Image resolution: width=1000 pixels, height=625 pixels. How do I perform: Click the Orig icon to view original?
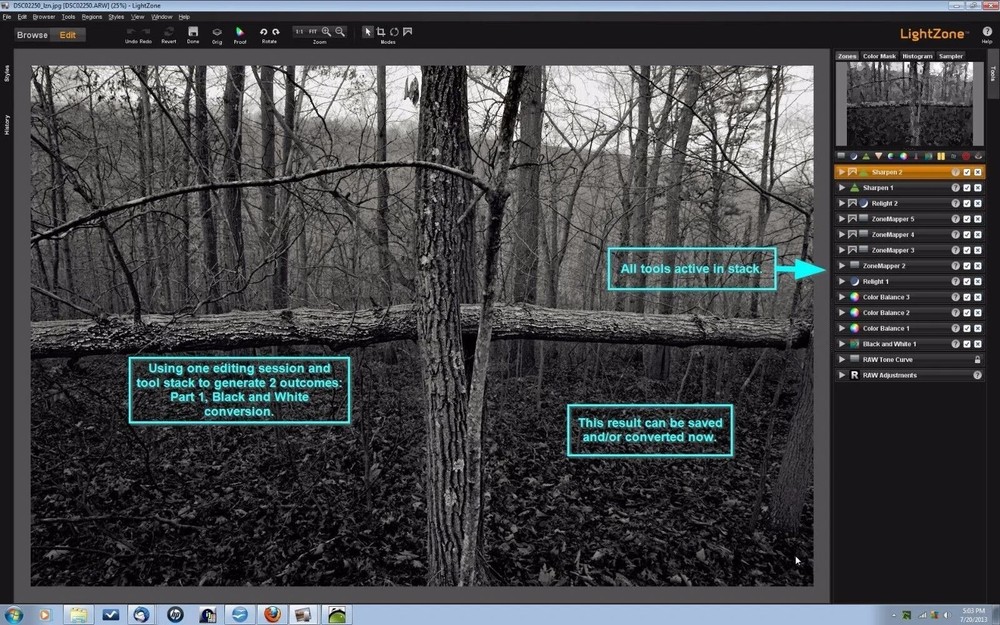tap(217, 30)
